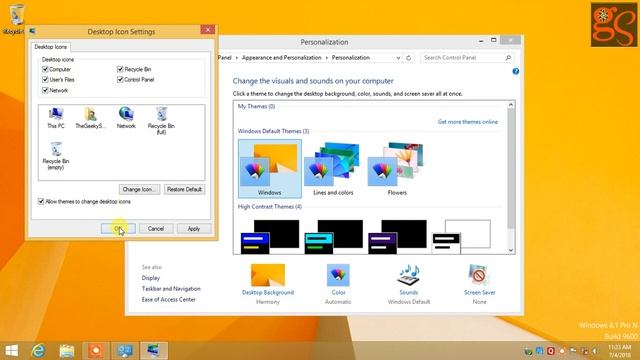Screen dimensions: 640x360
Task: Uncheck the Recycle Bin checkbox
Action: 120,69
